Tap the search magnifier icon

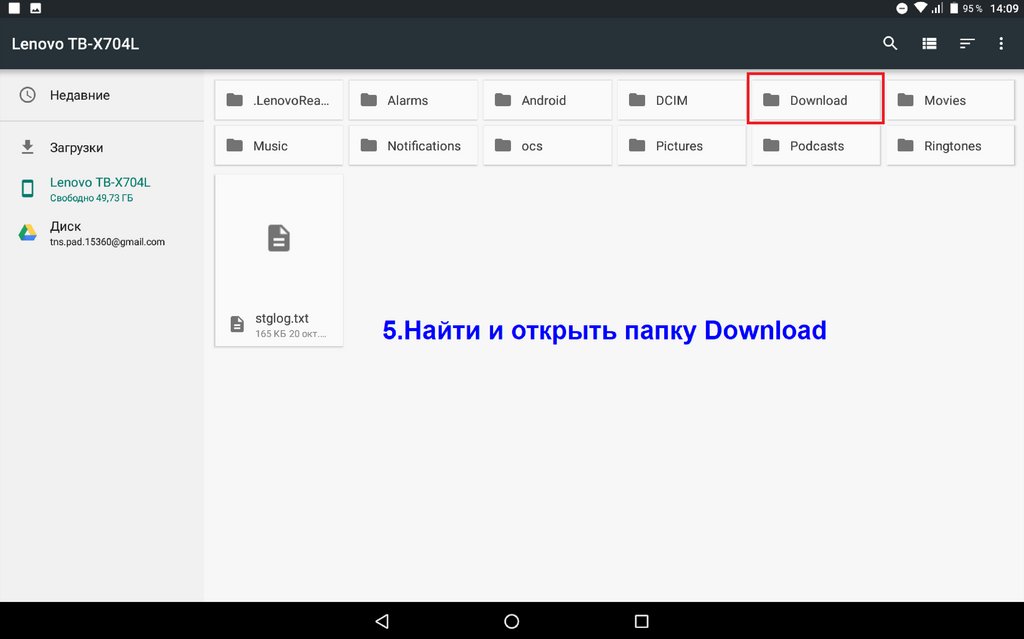(x=890, y=44)
